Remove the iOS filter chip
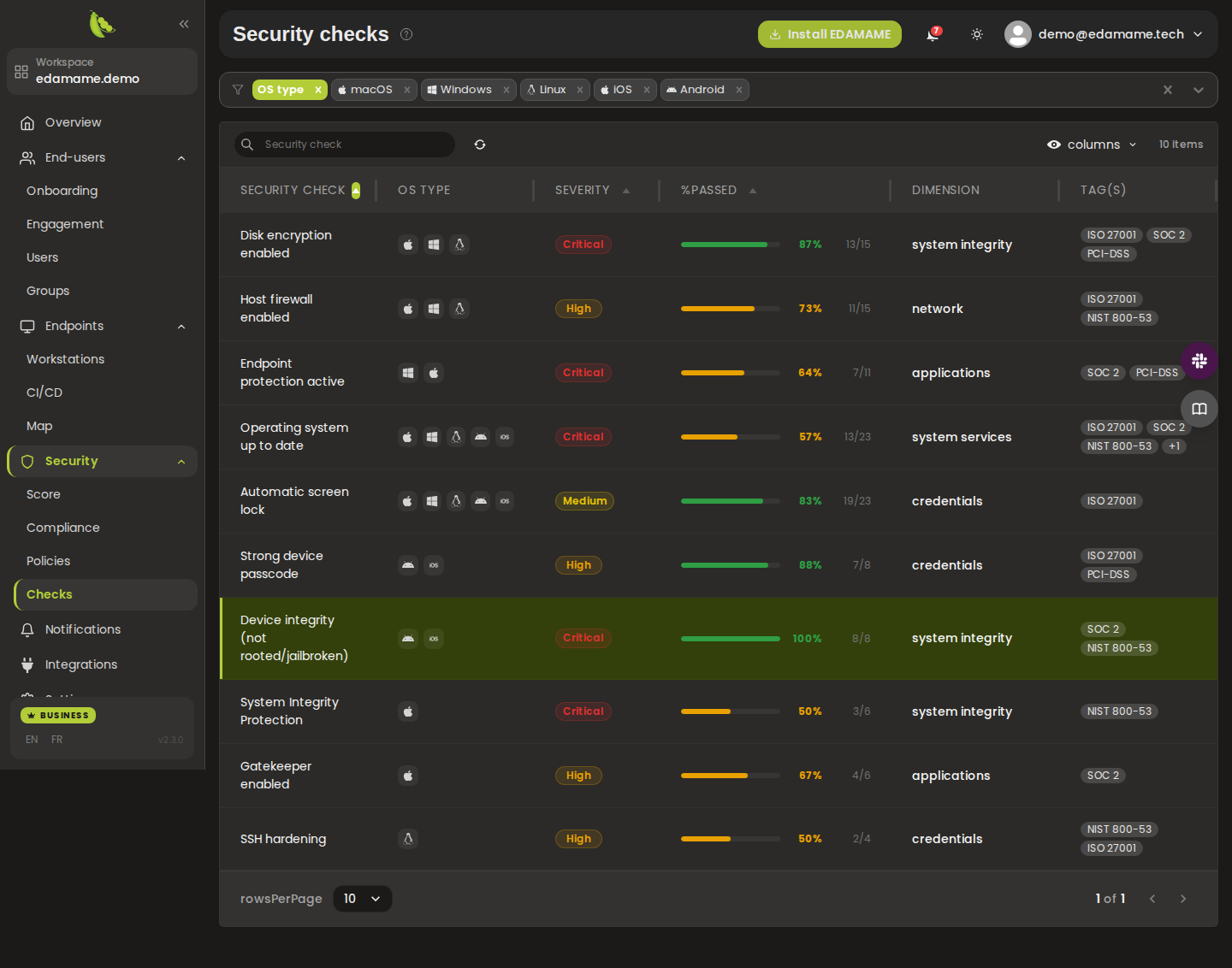Image resolution: width=1232 pixels, height=968 pixels. pos(647,90)
